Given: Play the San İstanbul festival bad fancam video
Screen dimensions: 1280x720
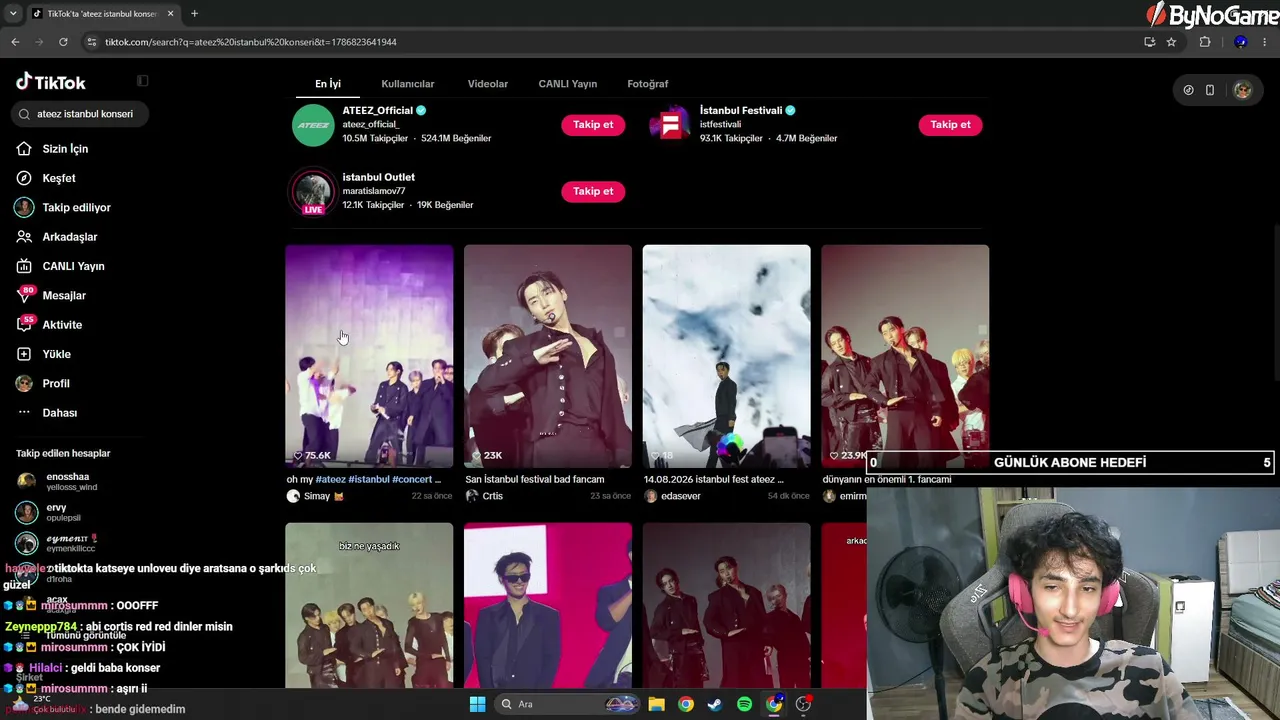Looking at the screenshot, I should pos(548,356).
